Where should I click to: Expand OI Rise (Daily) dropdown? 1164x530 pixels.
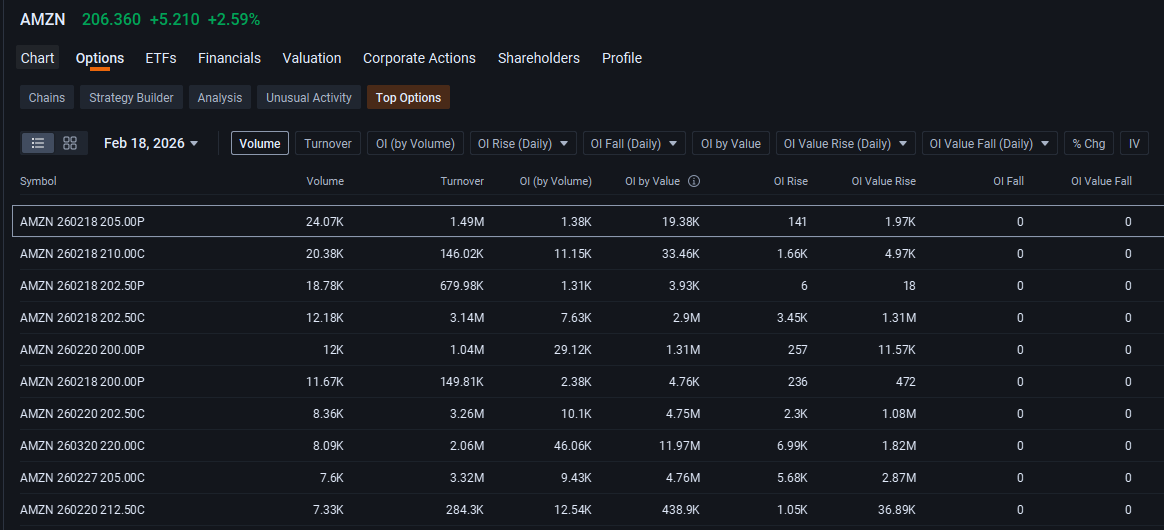(523, 143)
